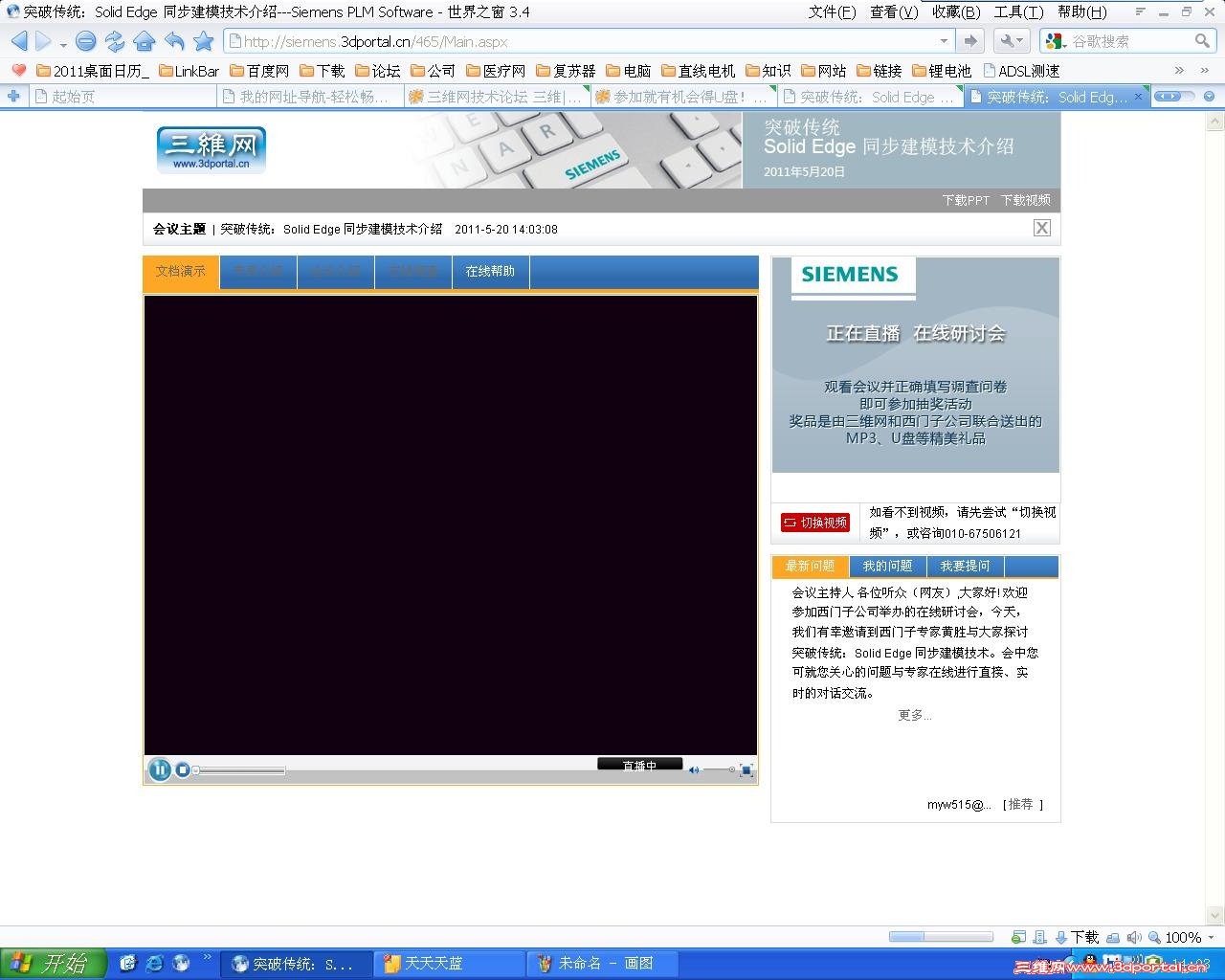Click the status bar ad-blocker window icon

tap(1019, 938)
